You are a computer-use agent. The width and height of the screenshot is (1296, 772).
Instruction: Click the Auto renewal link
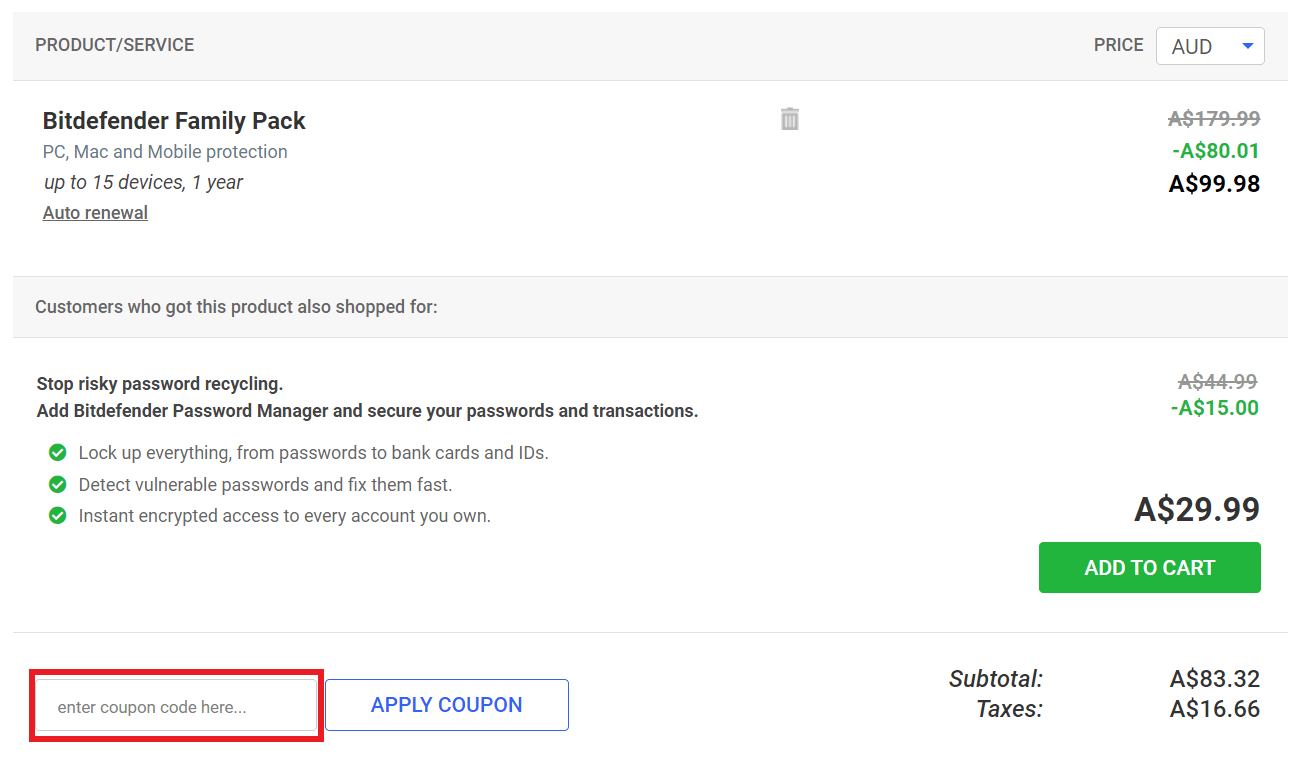[95, 213]
